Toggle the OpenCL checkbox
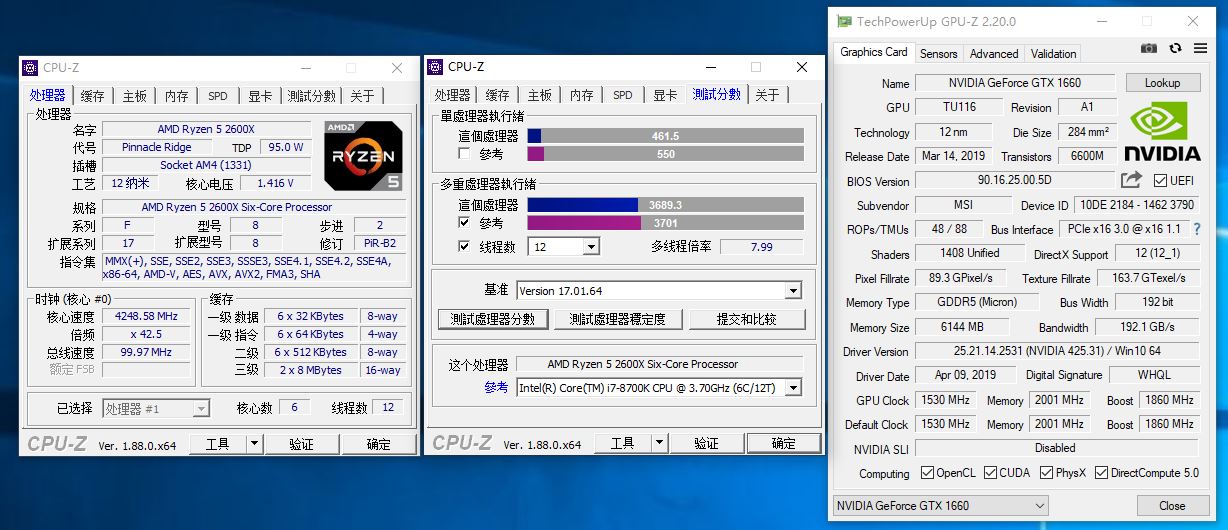The width and height of the screenshot is (1228, 530). click(x=927, y=473)
